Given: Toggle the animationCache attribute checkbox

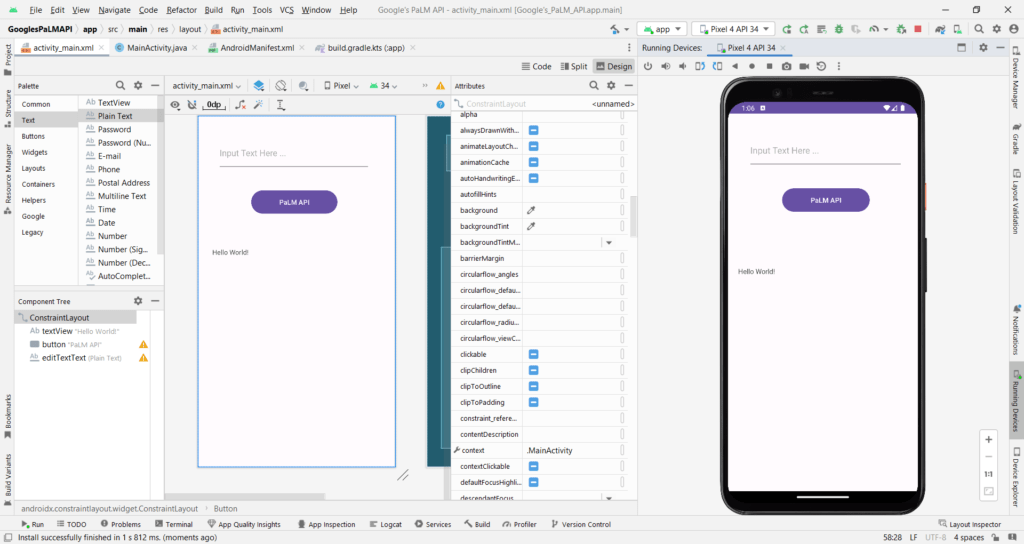Looking at the screenshot, I should pyautogui.click(x=534, y=162).
